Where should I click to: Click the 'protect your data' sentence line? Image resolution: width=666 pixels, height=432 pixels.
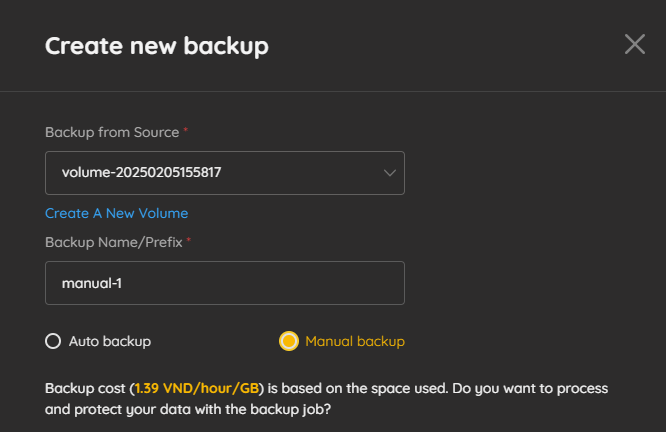(x=188, y=409)
